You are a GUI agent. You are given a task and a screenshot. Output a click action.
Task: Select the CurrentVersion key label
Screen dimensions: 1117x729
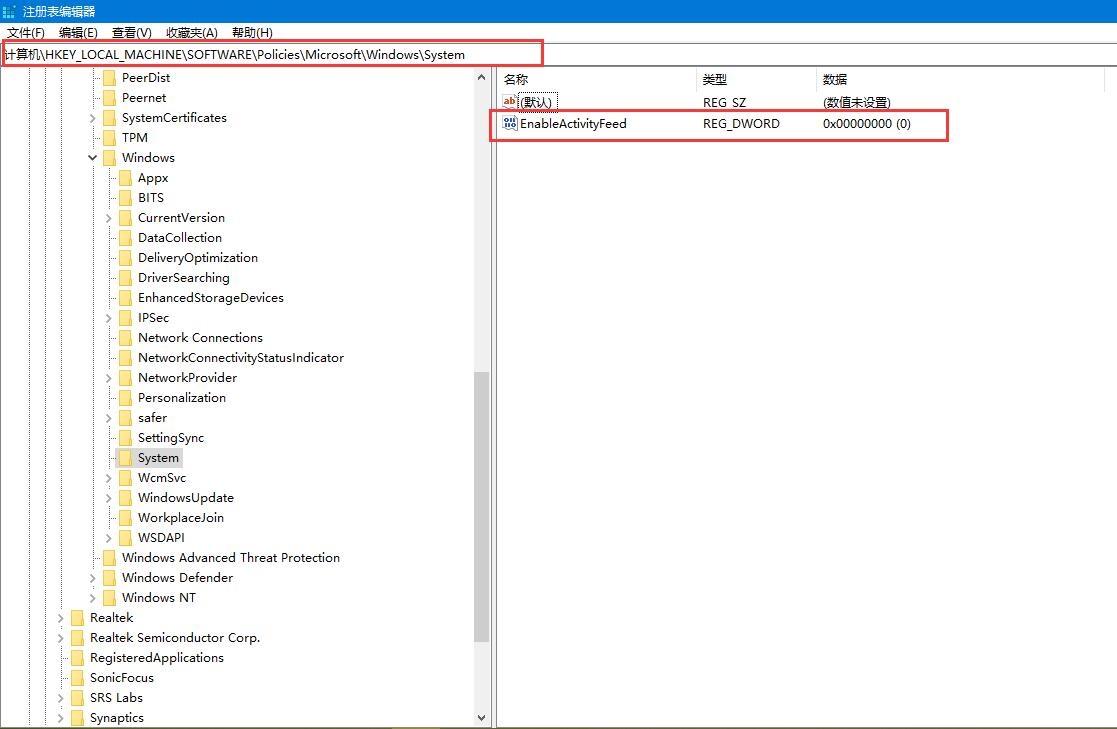coord(181,217)
